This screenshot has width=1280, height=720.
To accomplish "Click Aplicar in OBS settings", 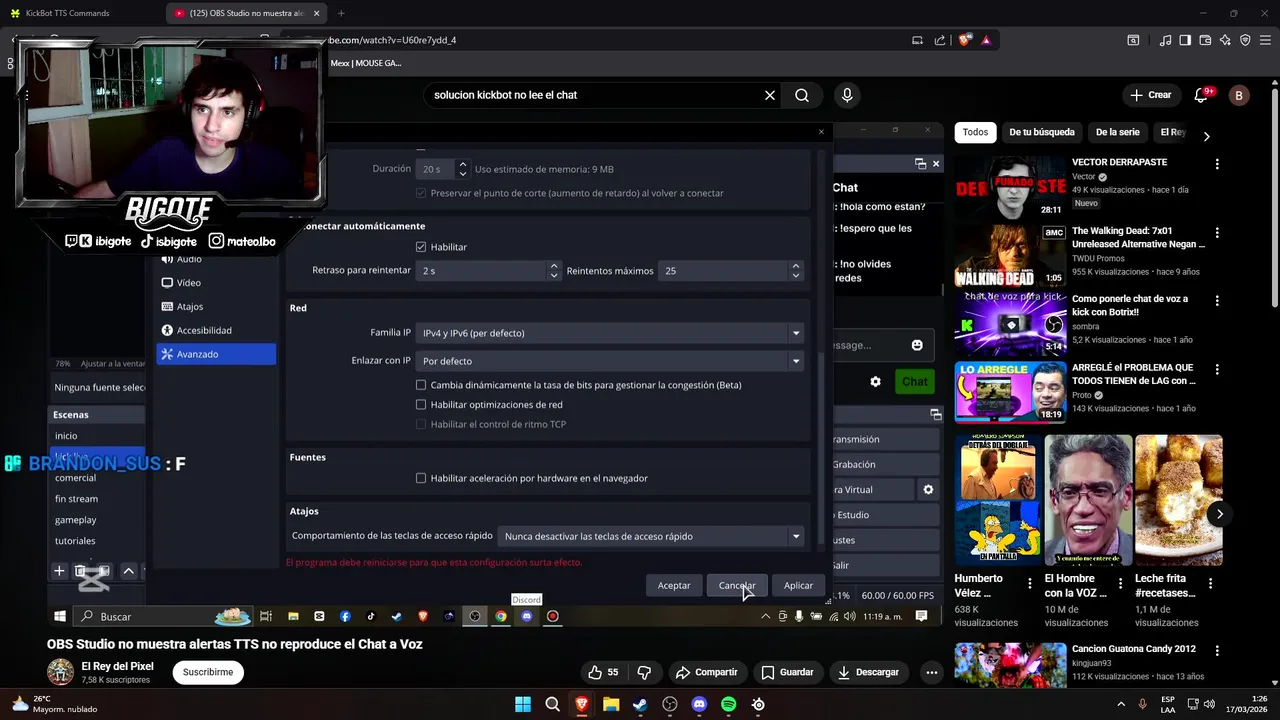I will [798, 585].
